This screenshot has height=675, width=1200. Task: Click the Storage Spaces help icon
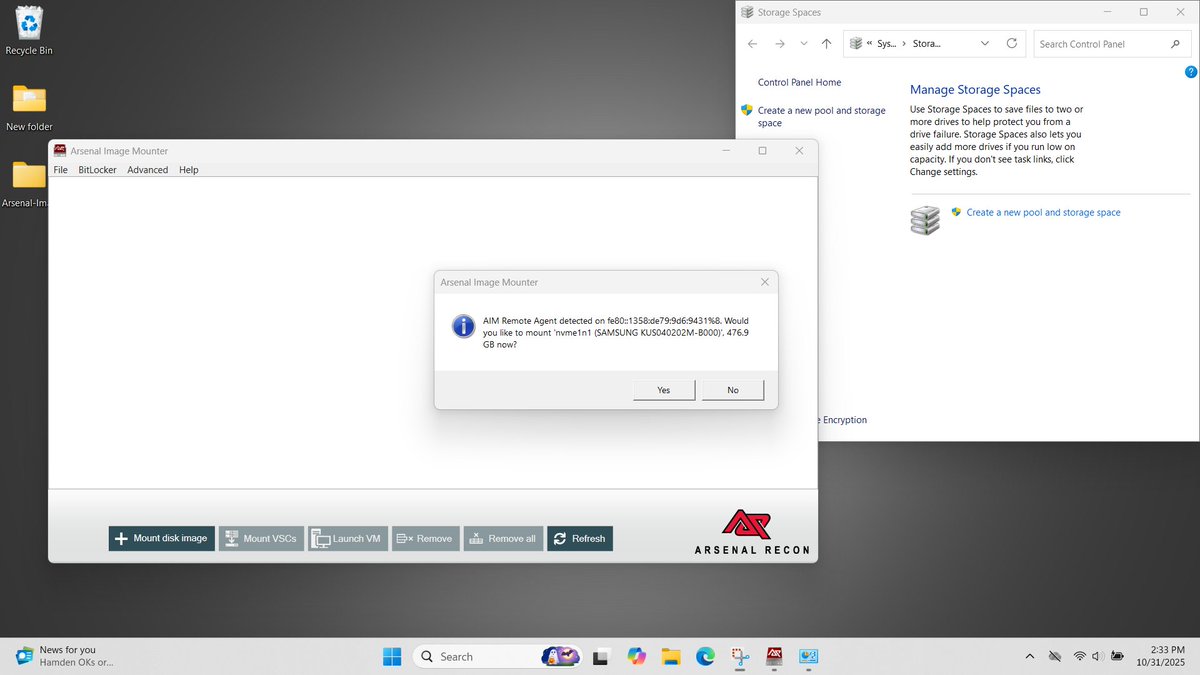(1190, 72)
